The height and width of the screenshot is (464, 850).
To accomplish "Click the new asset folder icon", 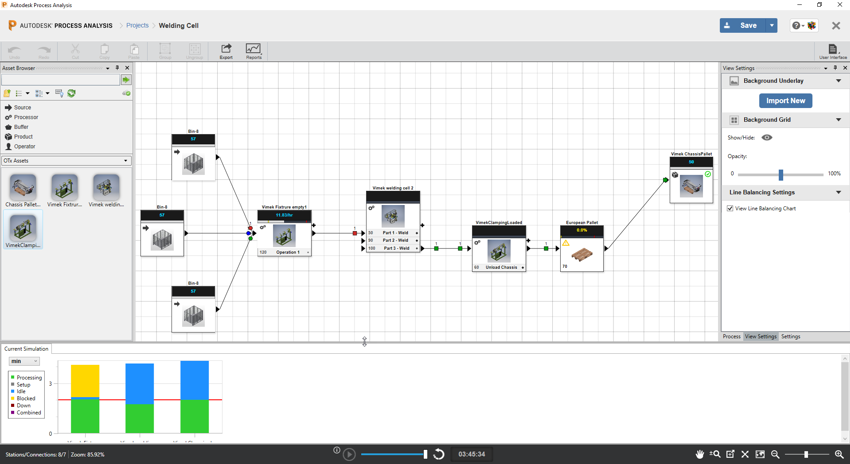I will click(7, 93).
